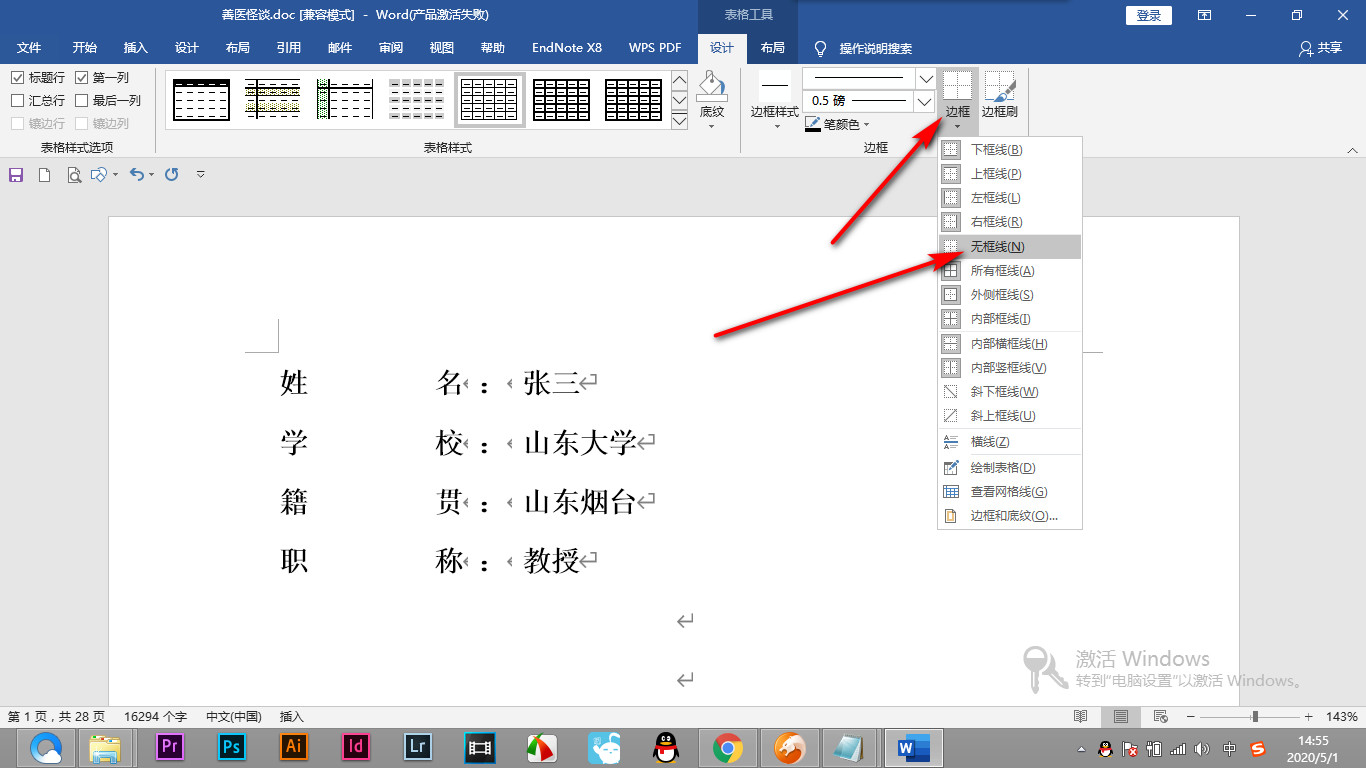Create a new blank document icon
The height and width of the screenshot is (768, 1366).
44,175
